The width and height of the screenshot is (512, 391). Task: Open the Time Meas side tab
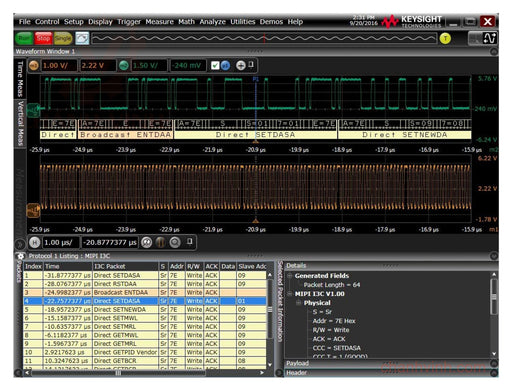pyautogui.click(x=20, y=78)
